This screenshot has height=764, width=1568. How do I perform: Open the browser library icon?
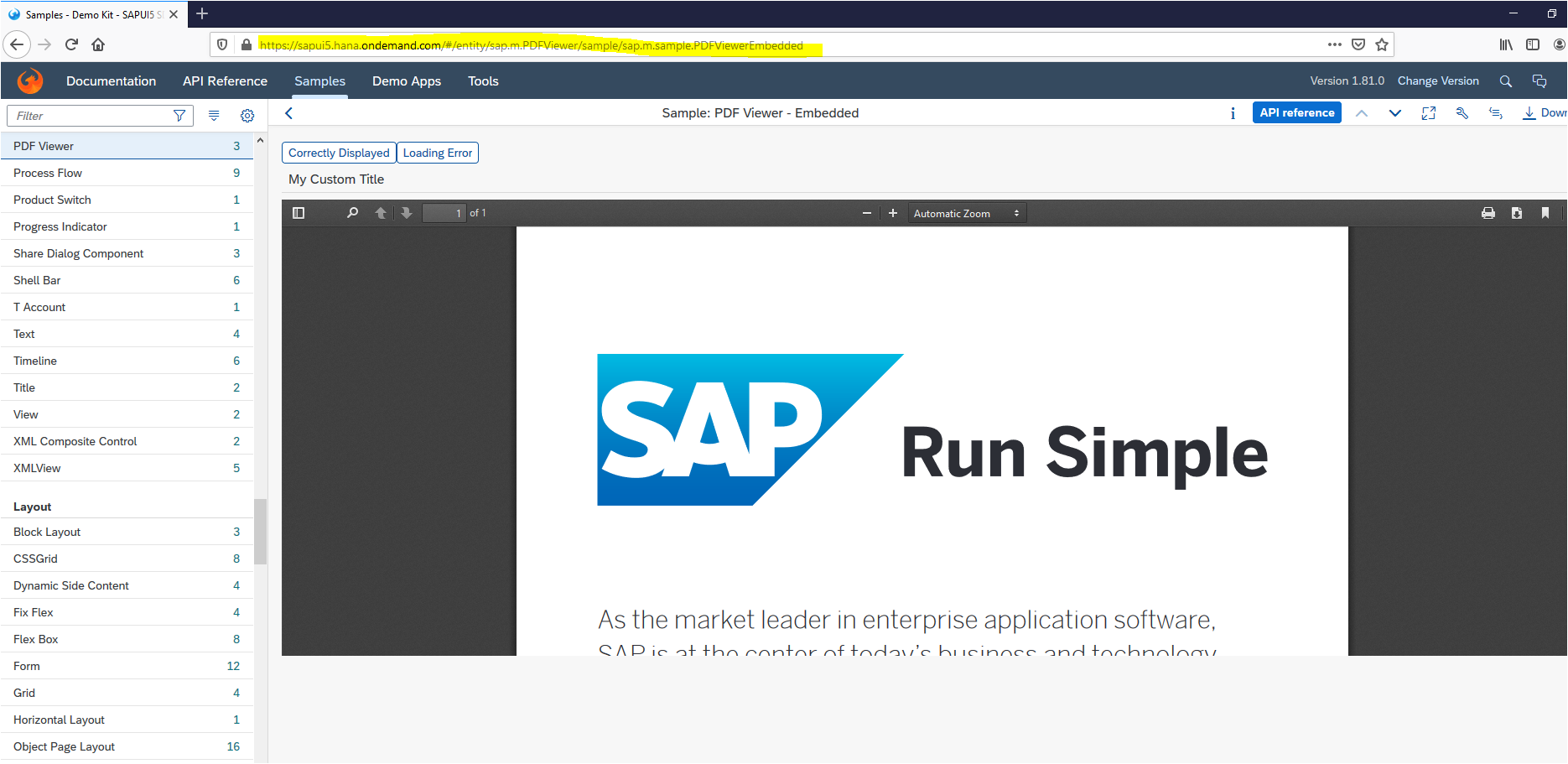(x=1506, y=44)
